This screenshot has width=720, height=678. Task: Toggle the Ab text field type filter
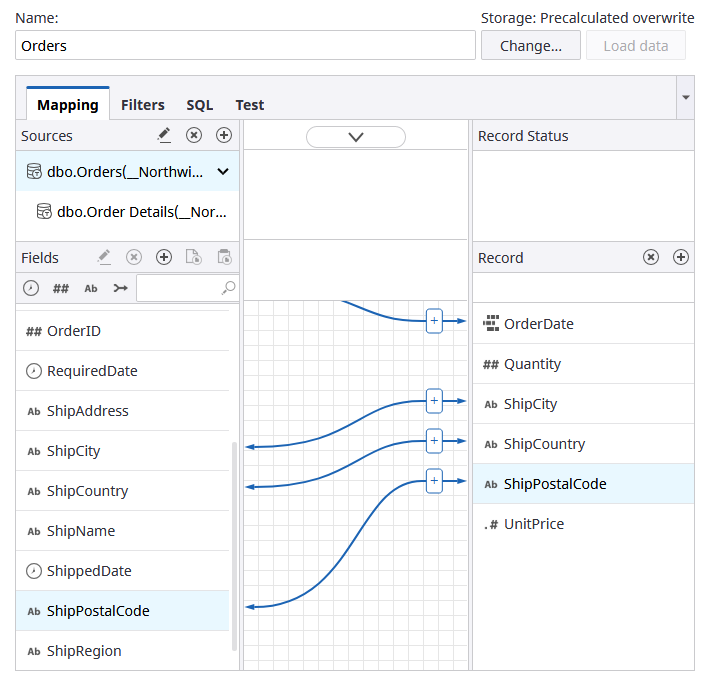91,288
